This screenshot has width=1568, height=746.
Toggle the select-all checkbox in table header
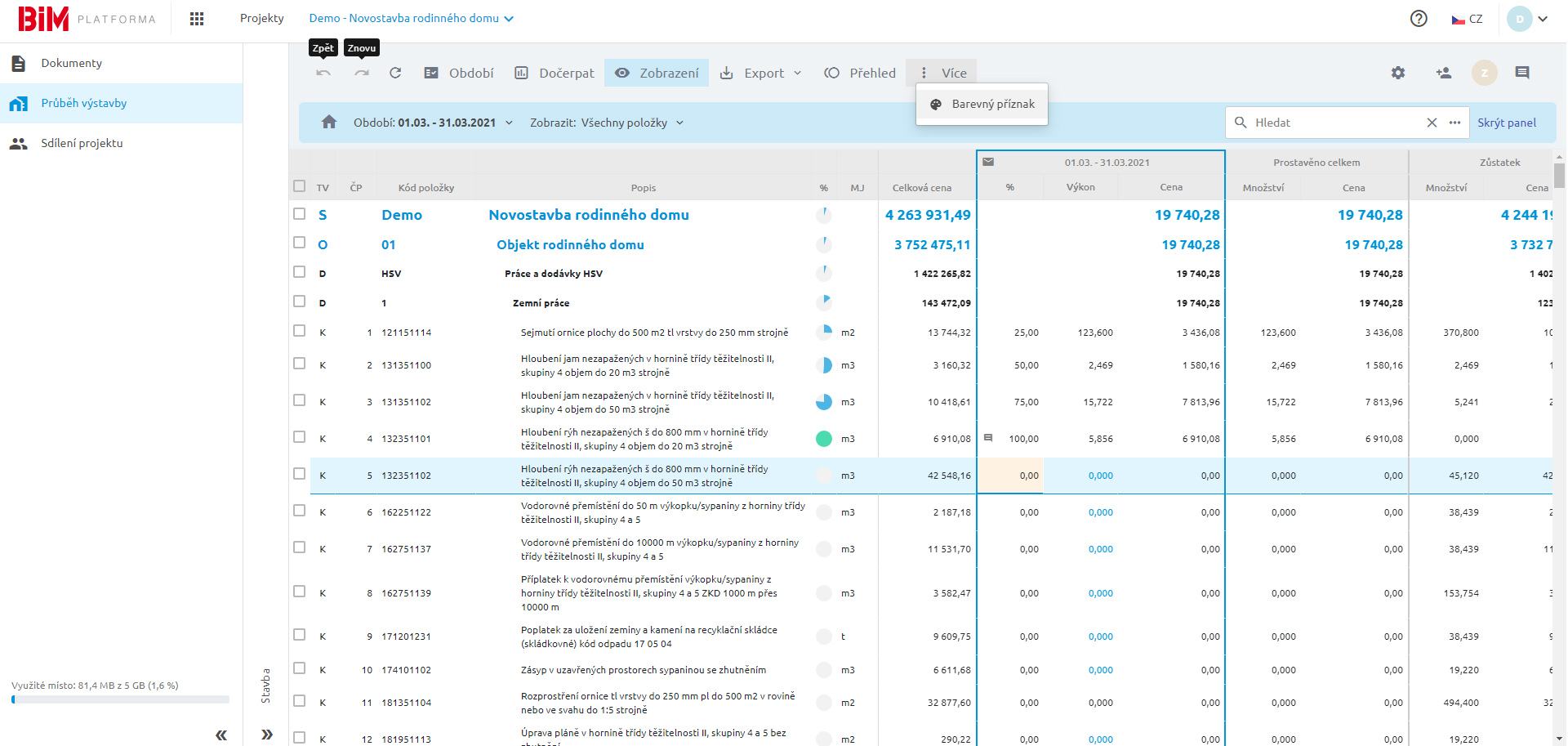(300, 186)
